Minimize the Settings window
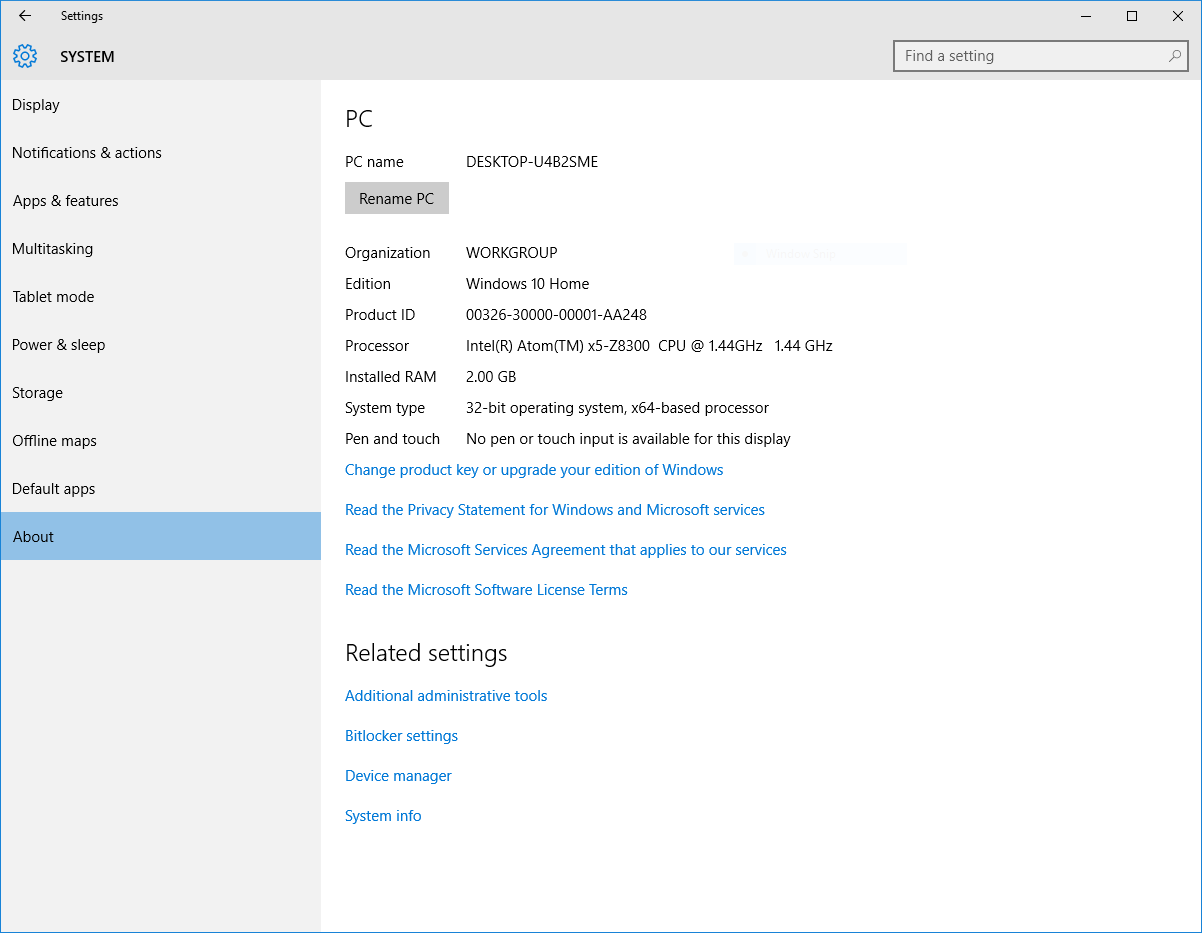The height and width of the screenshot is (933, 1202). [x=1086, y=16]
